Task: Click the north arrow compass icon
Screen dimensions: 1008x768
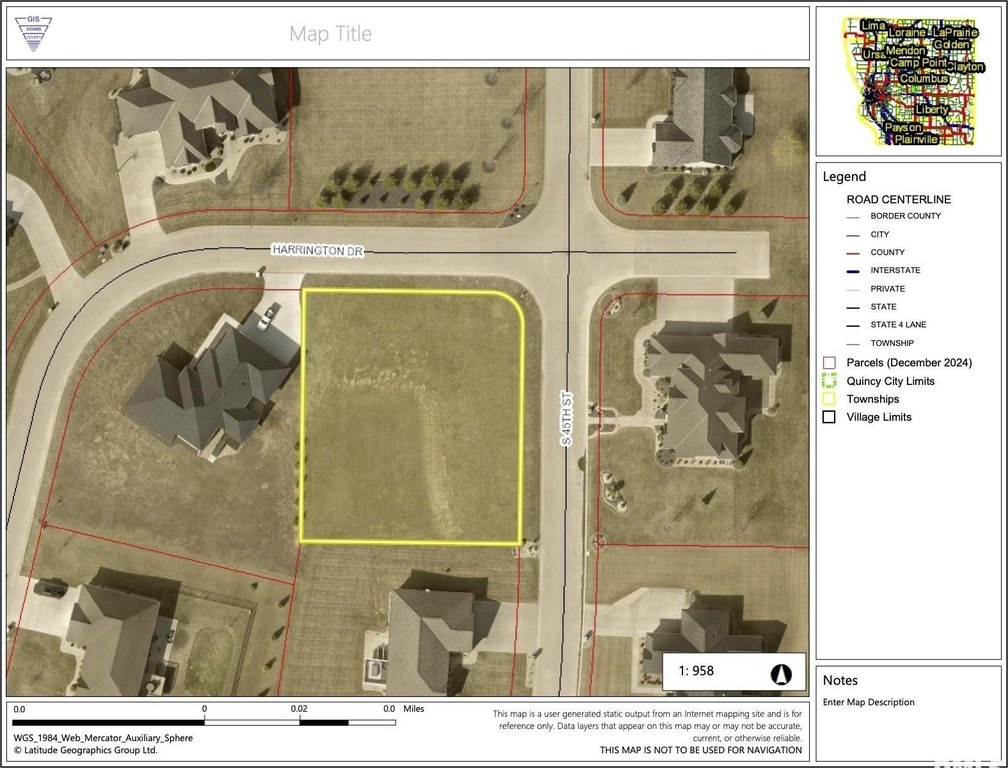Action: pyautogui.click(x=779, y=673)
